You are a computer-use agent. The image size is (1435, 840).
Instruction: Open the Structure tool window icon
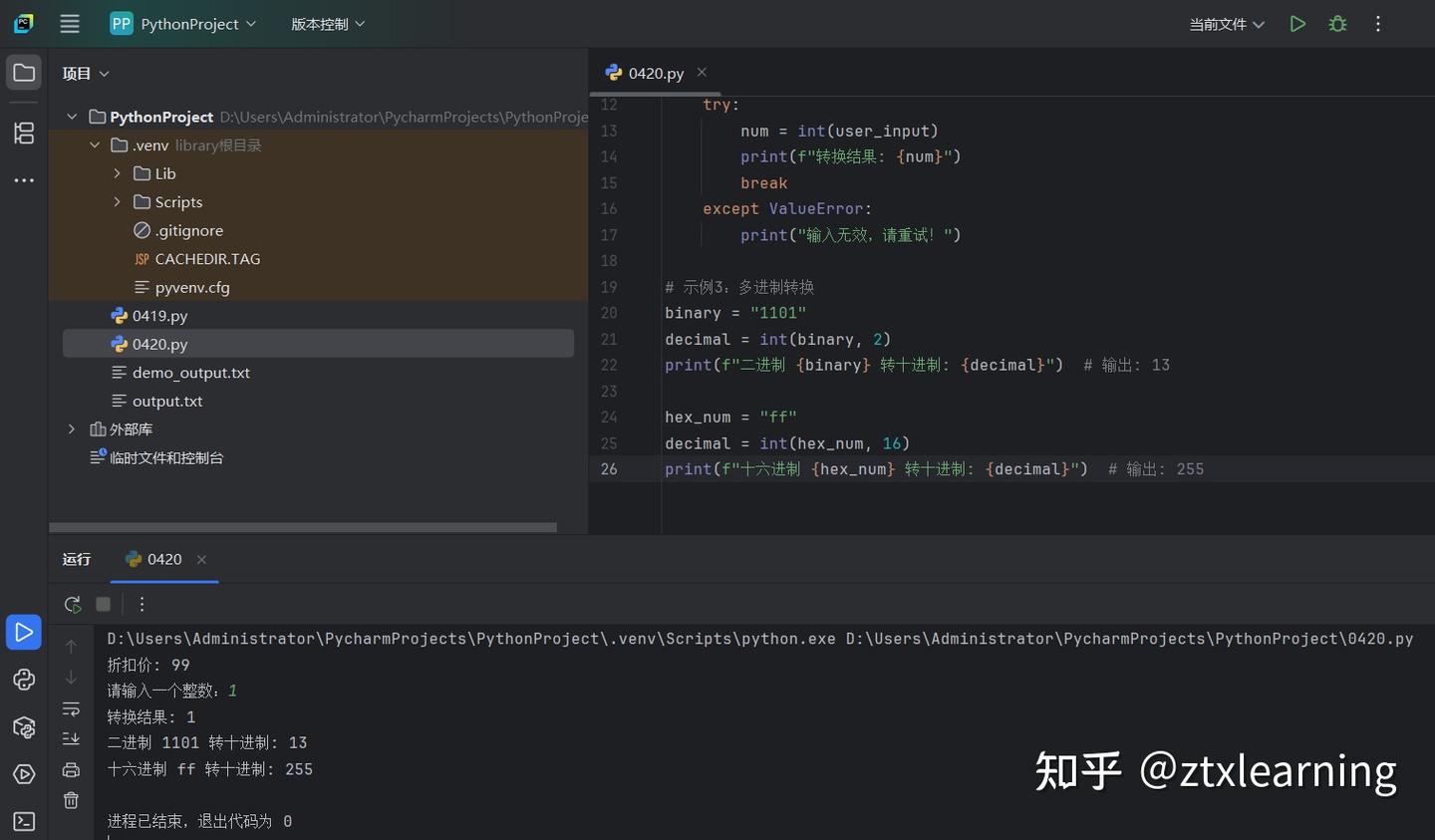[x=24, y=133]
